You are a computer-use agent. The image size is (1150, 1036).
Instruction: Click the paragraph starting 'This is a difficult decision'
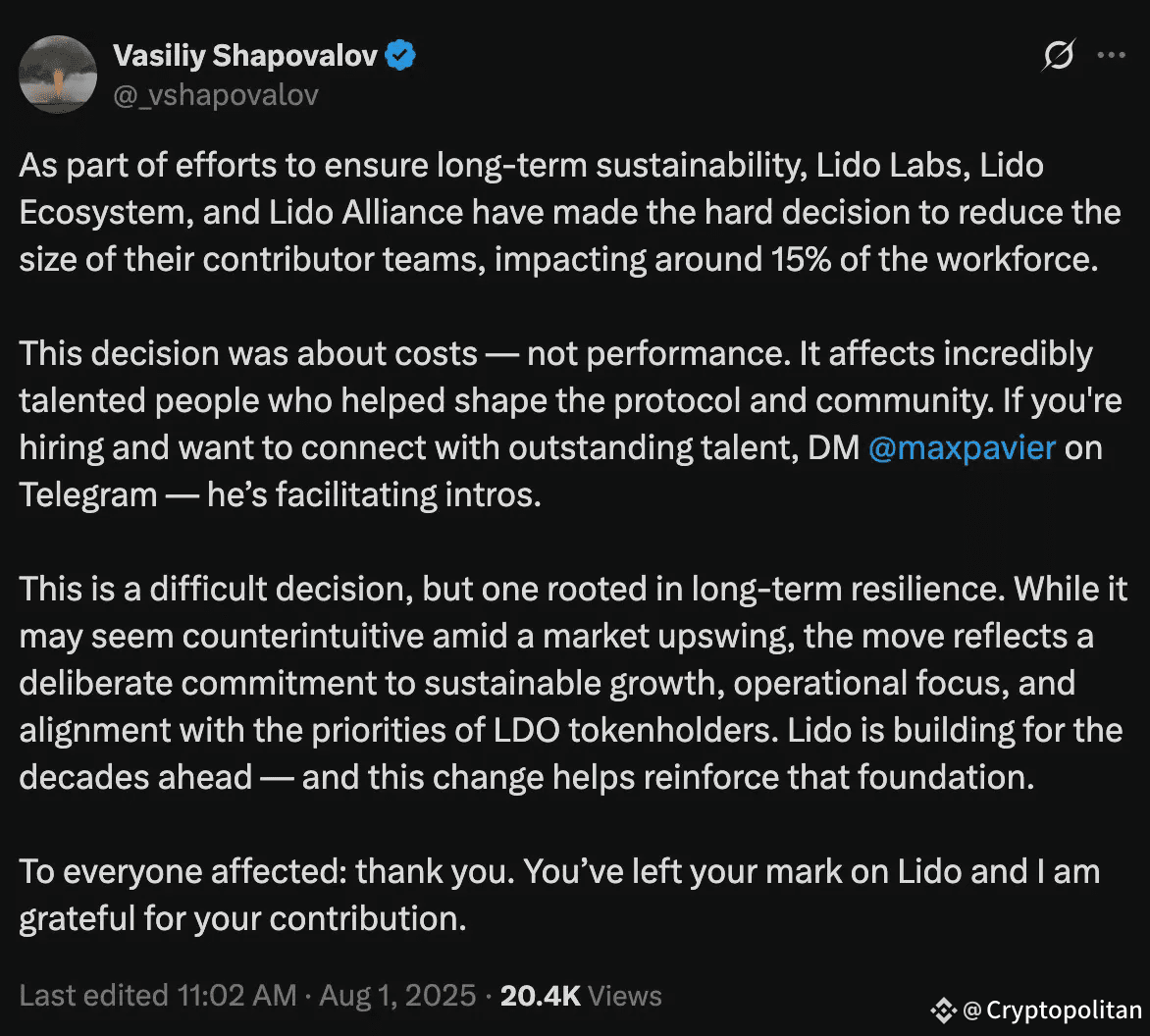572,684
